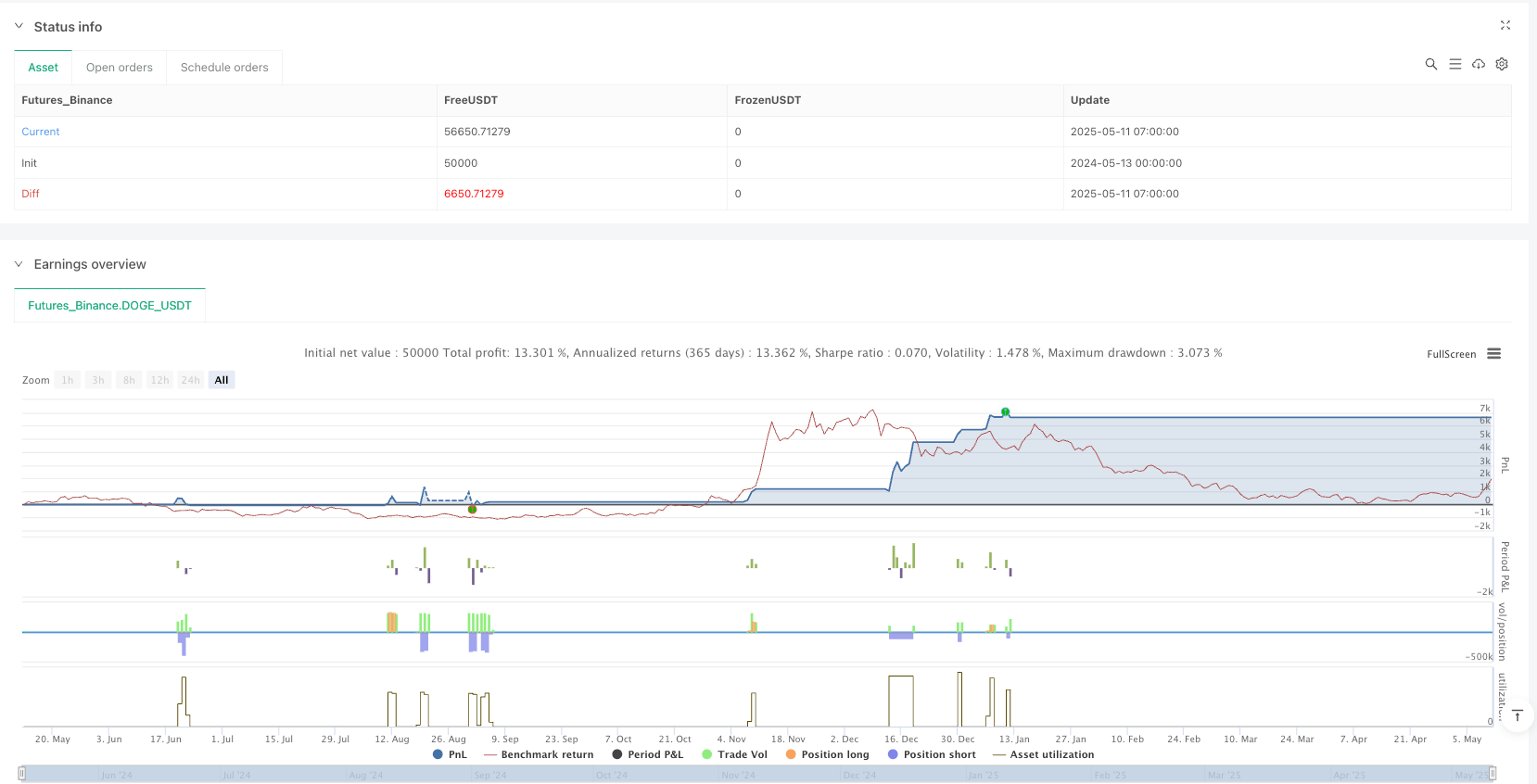Click the back-to-top arrow button
Image resolution: width=1537 pixels, height=784 pixels.
pyautogui.click(x=1517, y=715)
